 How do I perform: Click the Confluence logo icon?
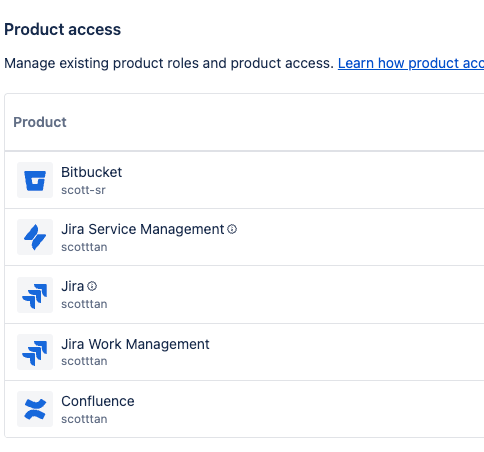(35, 409)
